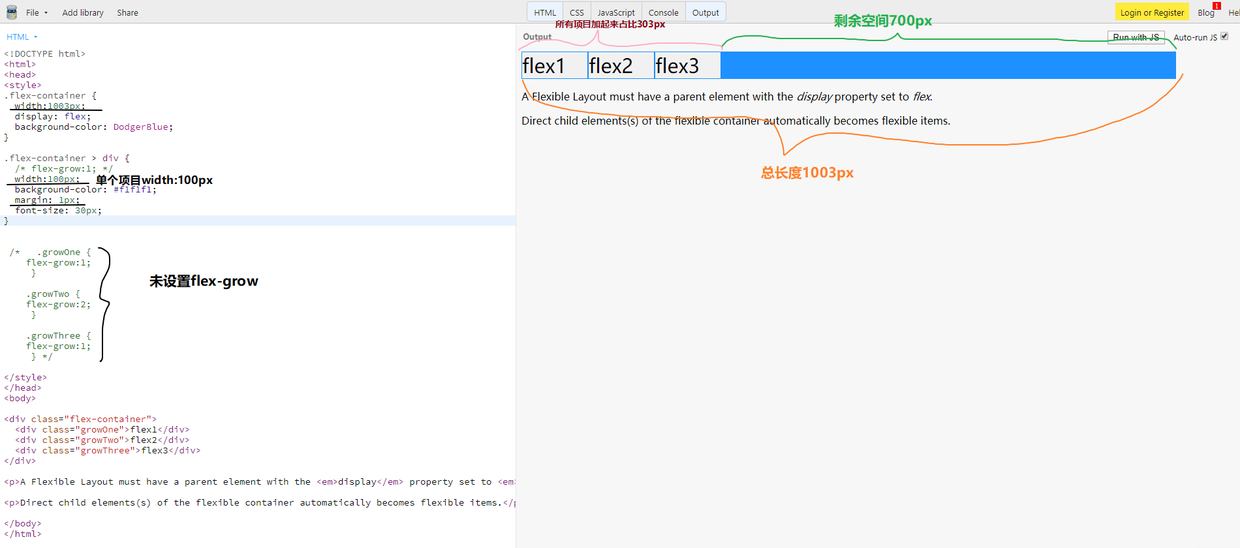Click the Run with JS button

coord(1136,37)
